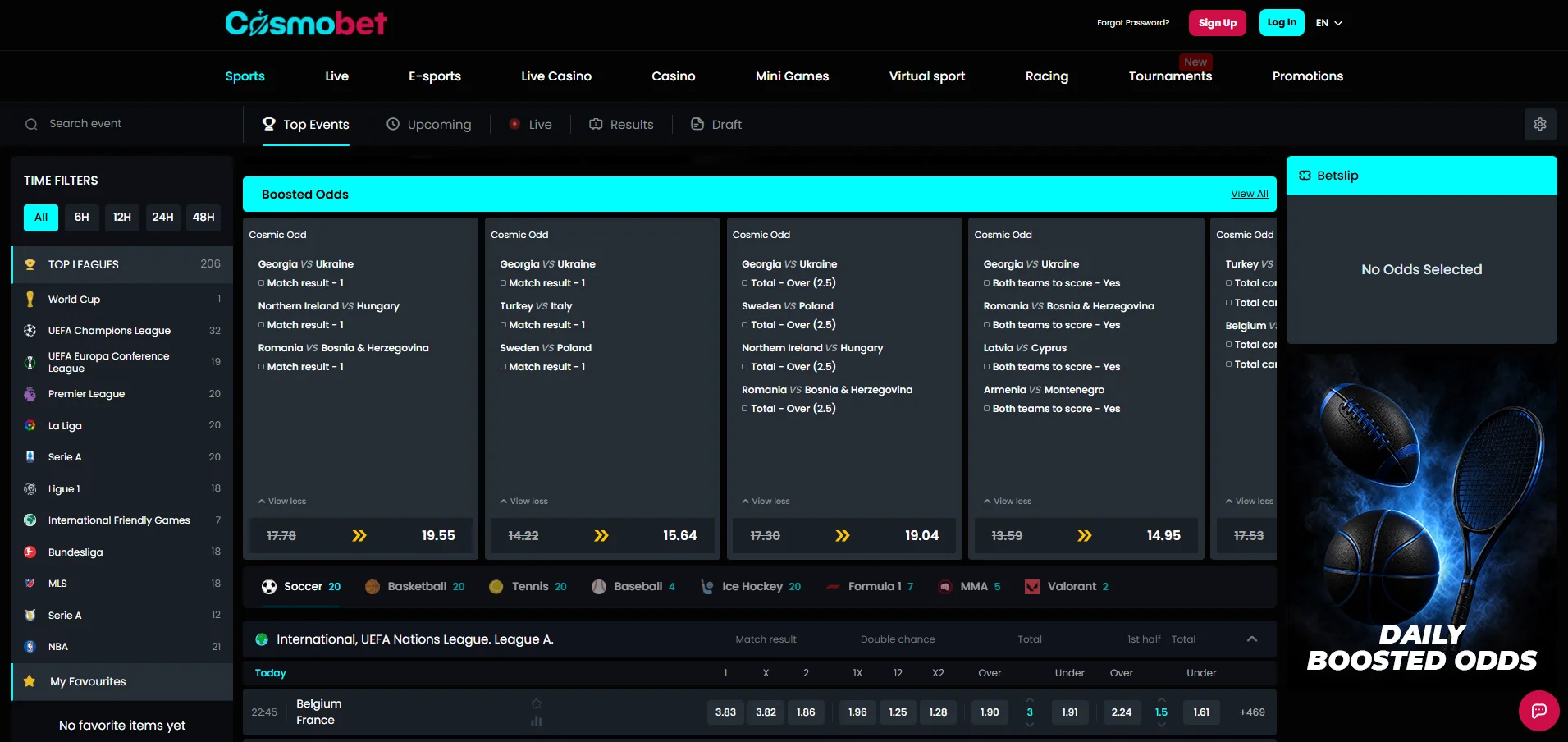1568x742 pixels.
Task: Go to E-sports section
Action: 435,76
